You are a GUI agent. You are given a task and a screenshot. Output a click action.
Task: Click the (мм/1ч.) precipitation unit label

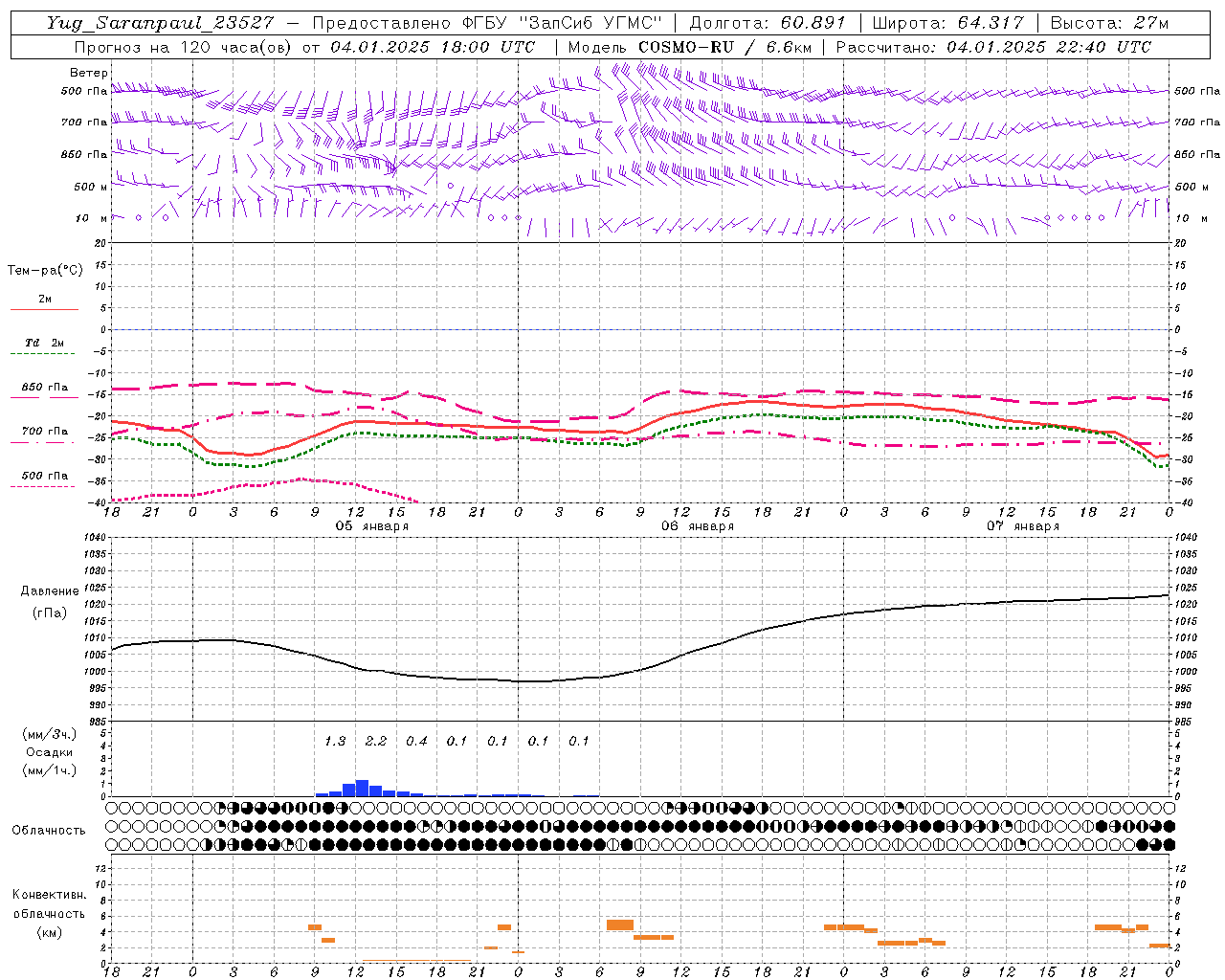49,769
